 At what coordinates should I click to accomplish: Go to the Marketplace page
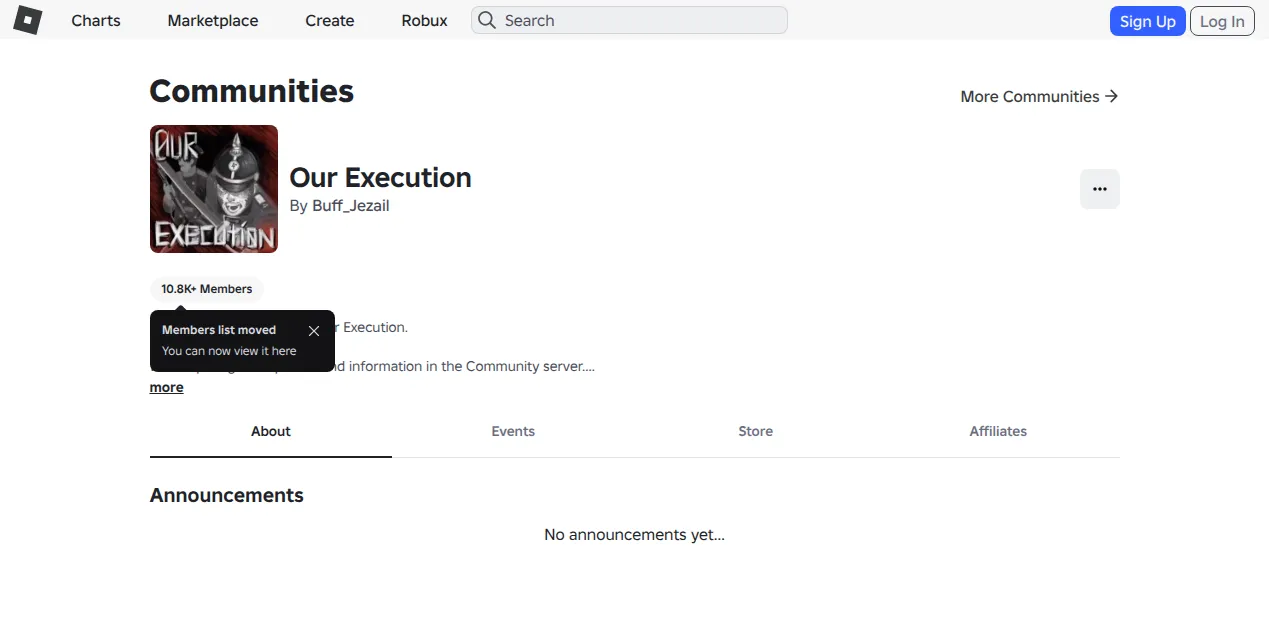point(213,20)
